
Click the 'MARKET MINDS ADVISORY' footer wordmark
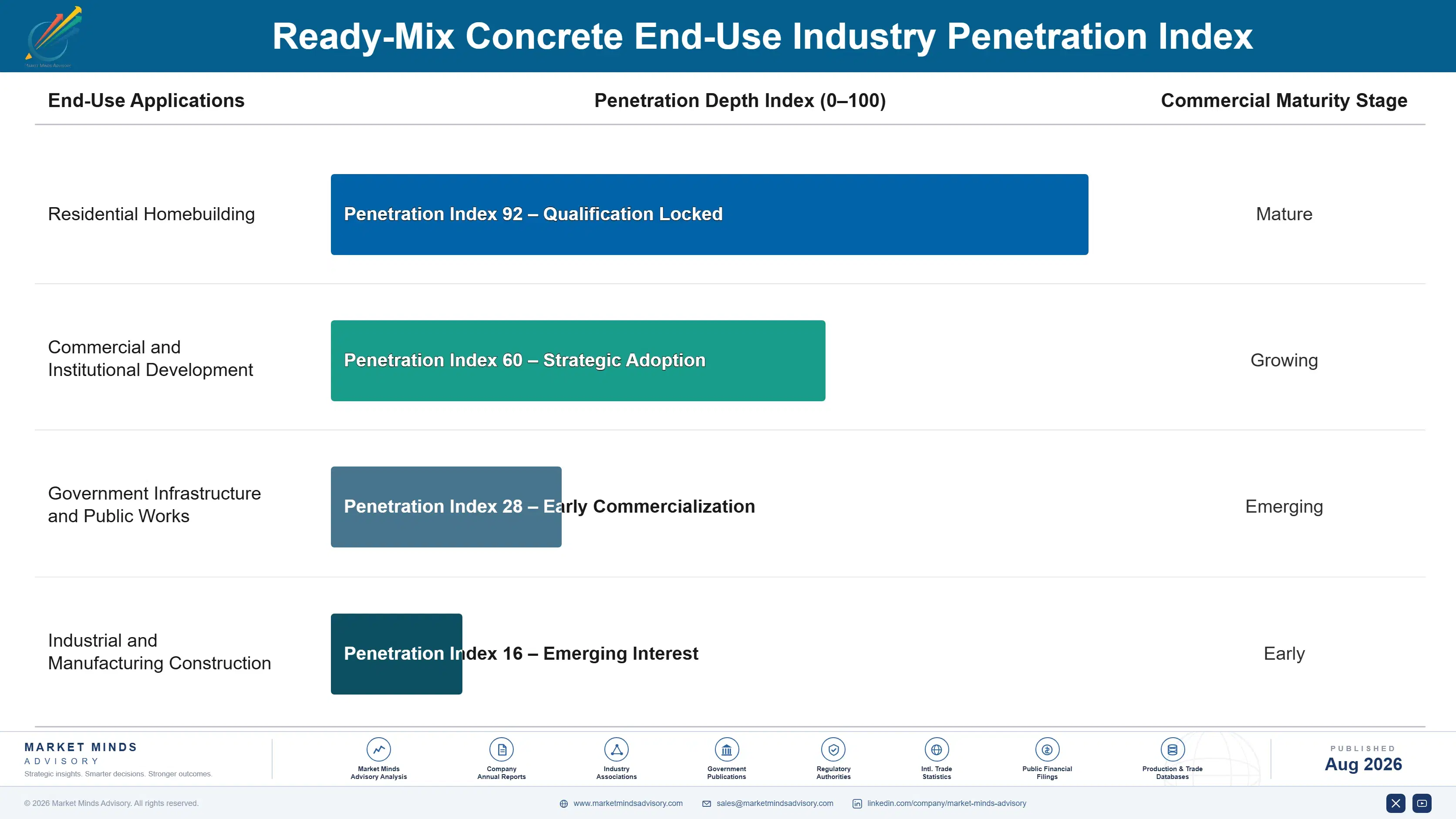[81, 753]
